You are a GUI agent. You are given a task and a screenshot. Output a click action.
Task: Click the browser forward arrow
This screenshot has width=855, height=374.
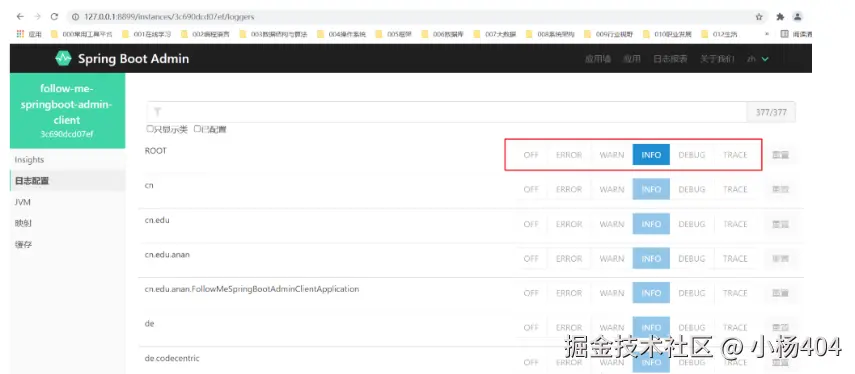tap(37, 17)
